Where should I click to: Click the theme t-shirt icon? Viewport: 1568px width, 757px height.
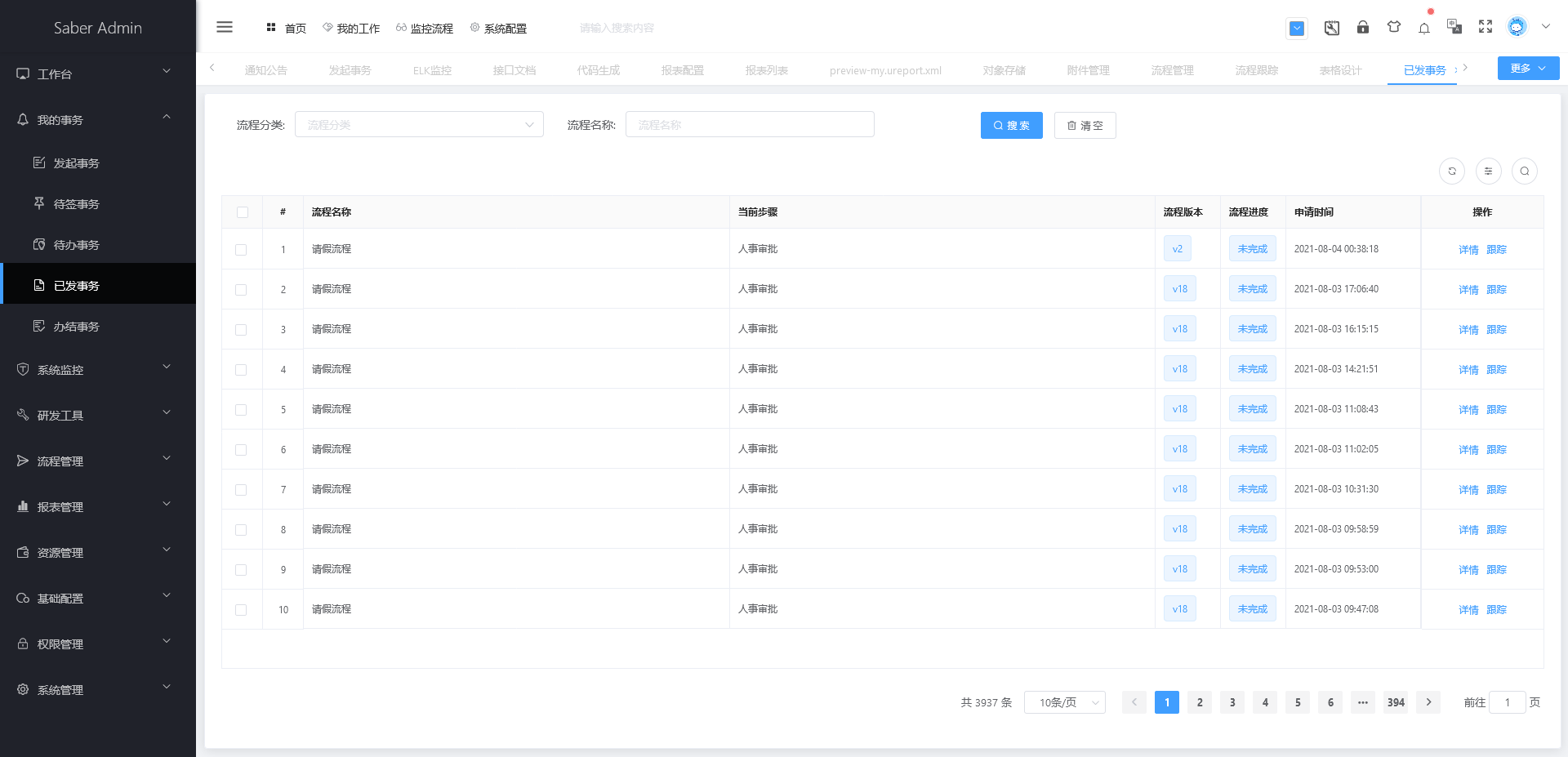[1393, 27]
